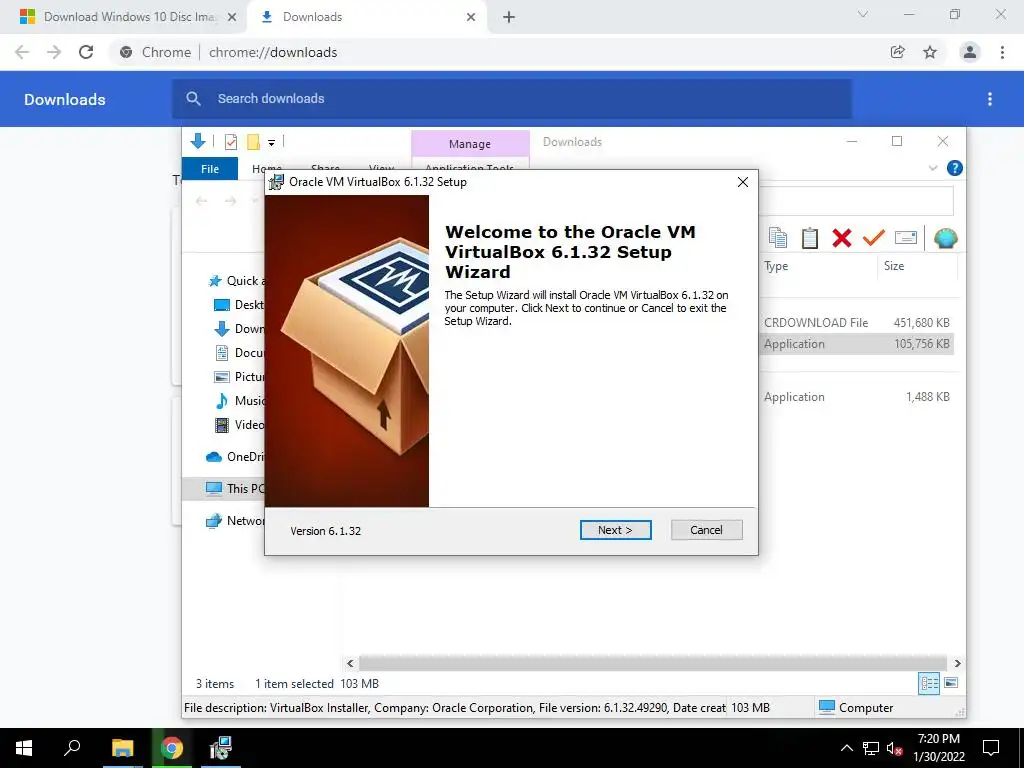
Task: Click Next in VirtualBox Setup wizard
Action: point(615,530)
